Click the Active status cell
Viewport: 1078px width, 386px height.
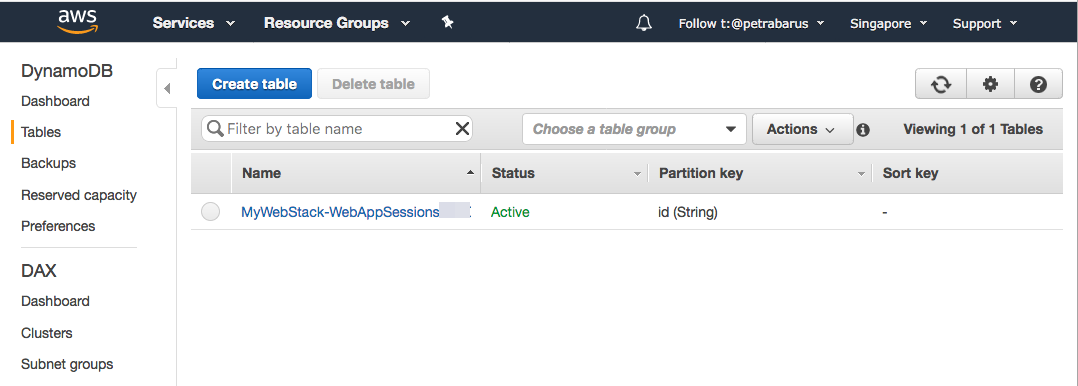pos(510,212)
